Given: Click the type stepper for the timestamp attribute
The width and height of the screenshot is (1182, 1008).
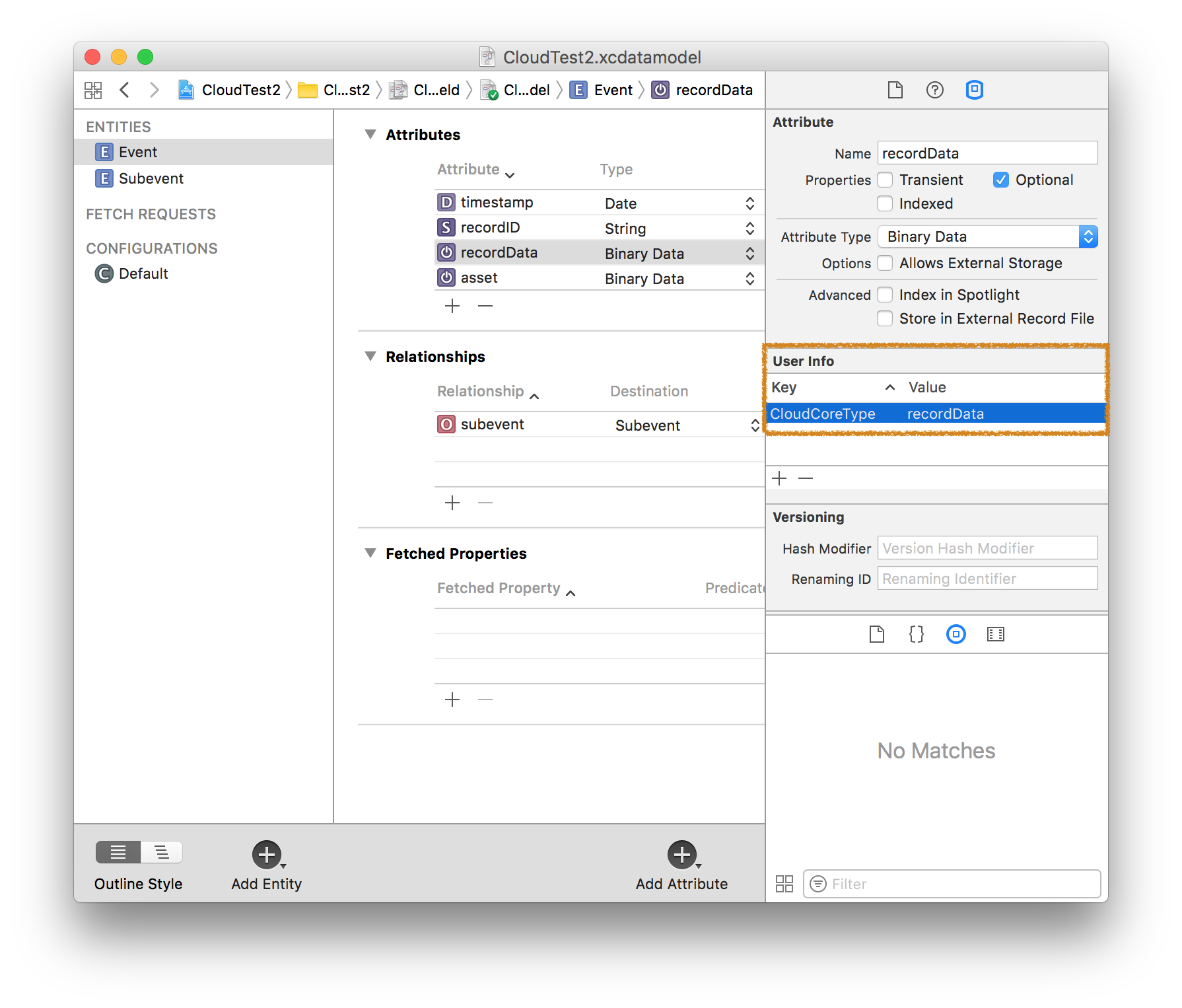Looking at the screenshot, I should (750, 202).
